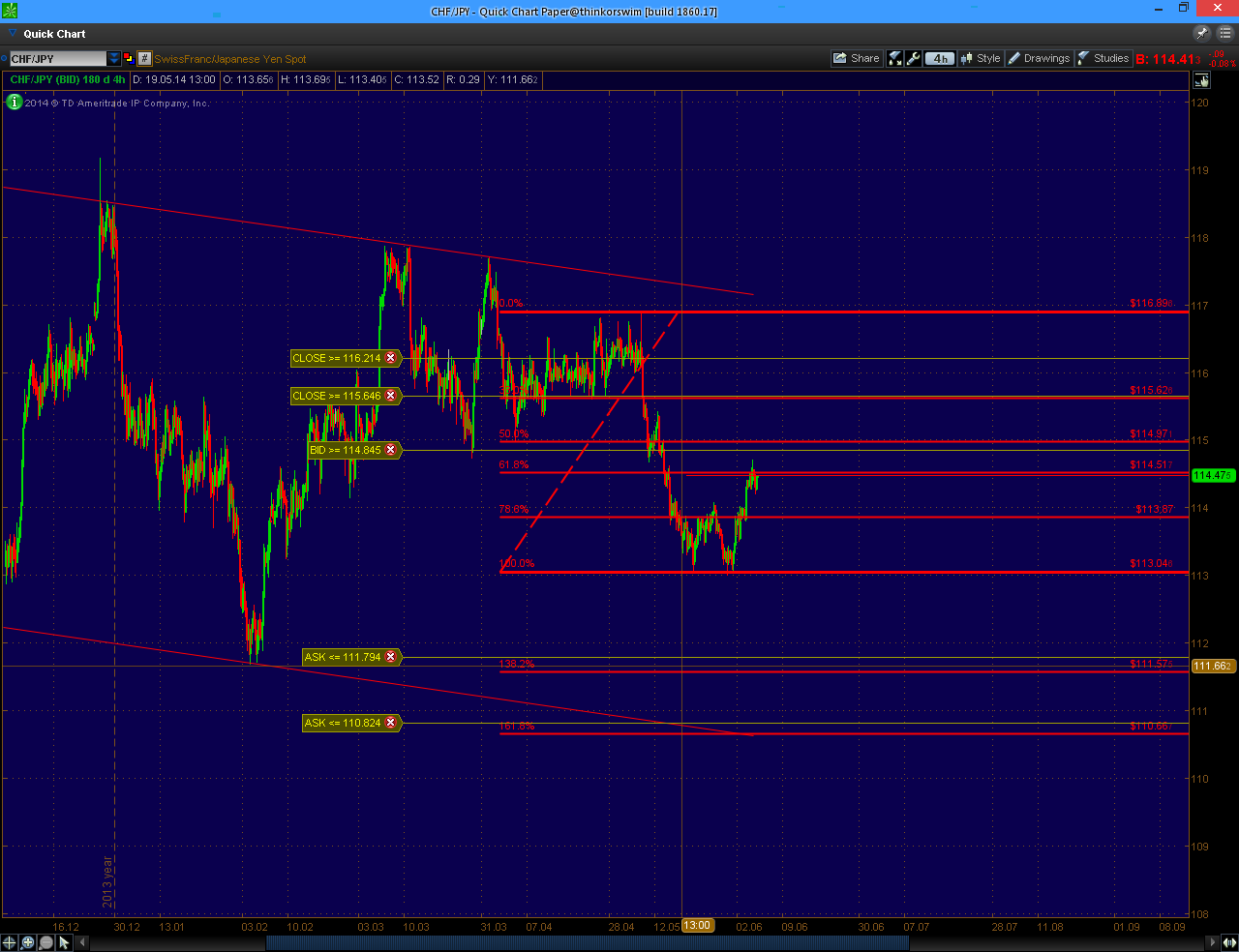Image resolution: width=1239 pixels, height=952 pixels.
Task: Click the $114.517 Fibonacci level label
Action: (x=1151, y=464)
